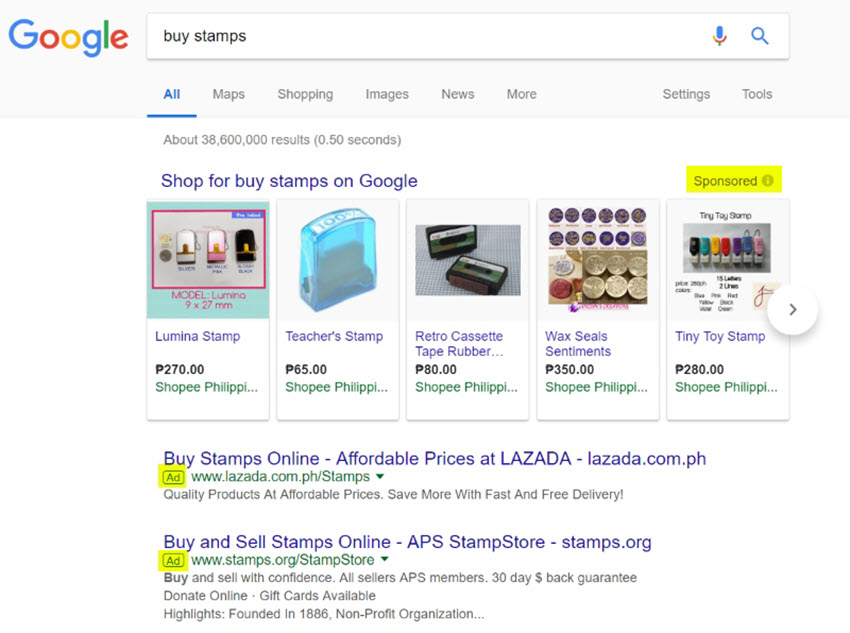Click the Wax Seals Sentiments product image
The image size is (850, 633).
tap(597, 260)
